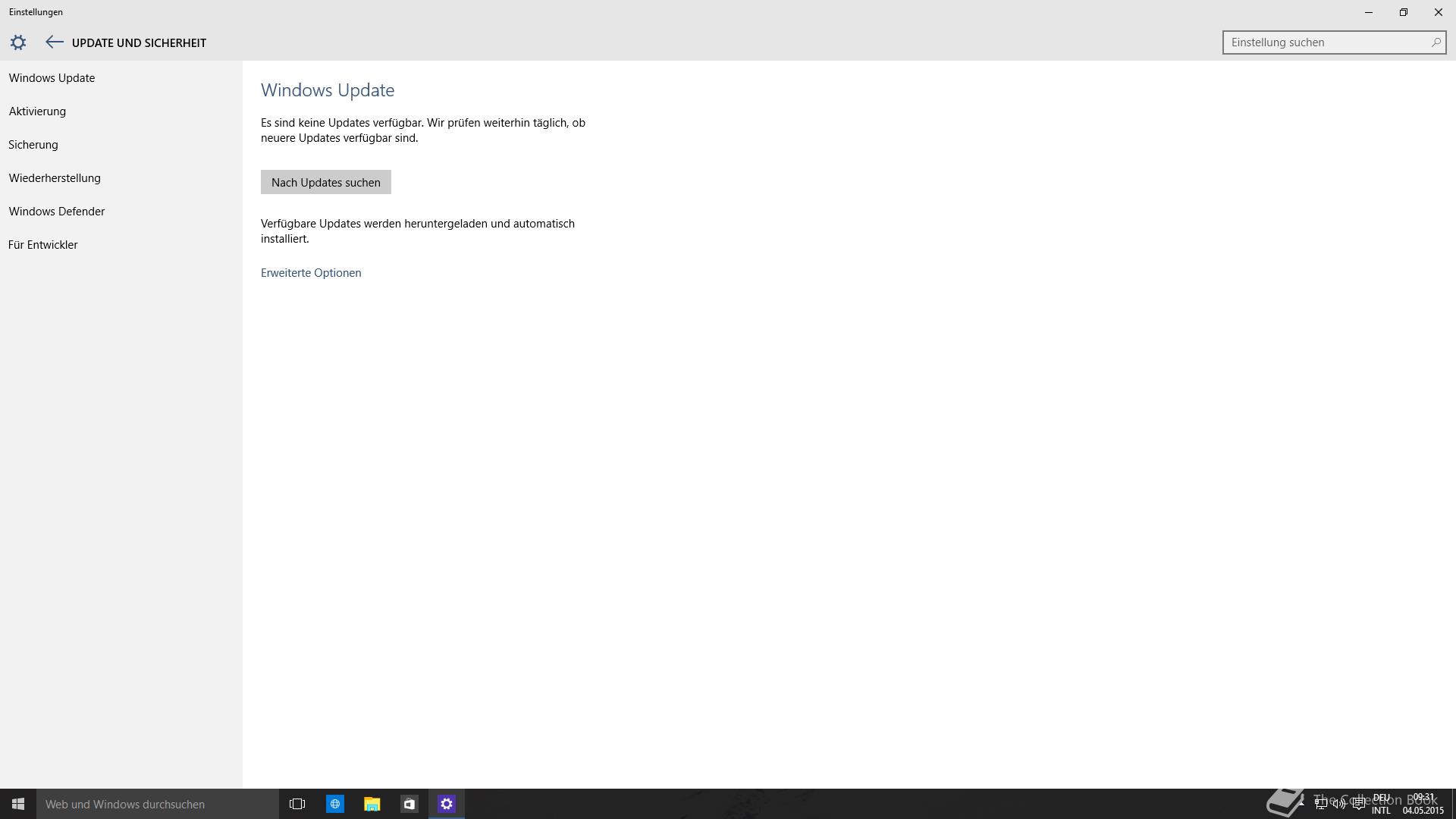
Task: Open the Action Center notification icon
Action: point(1358,804)
